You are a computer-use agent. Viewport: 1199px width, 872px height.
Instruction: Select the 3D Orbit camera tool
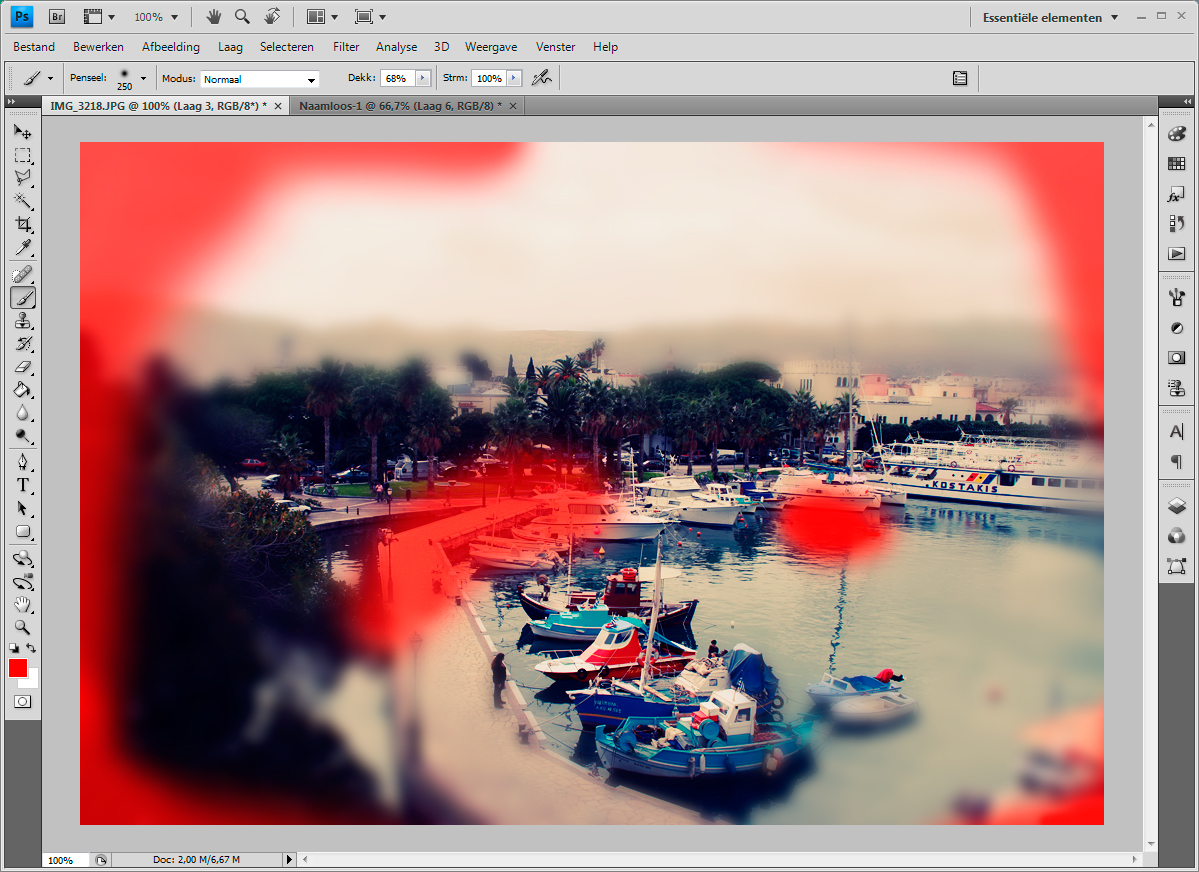[23, 581]
